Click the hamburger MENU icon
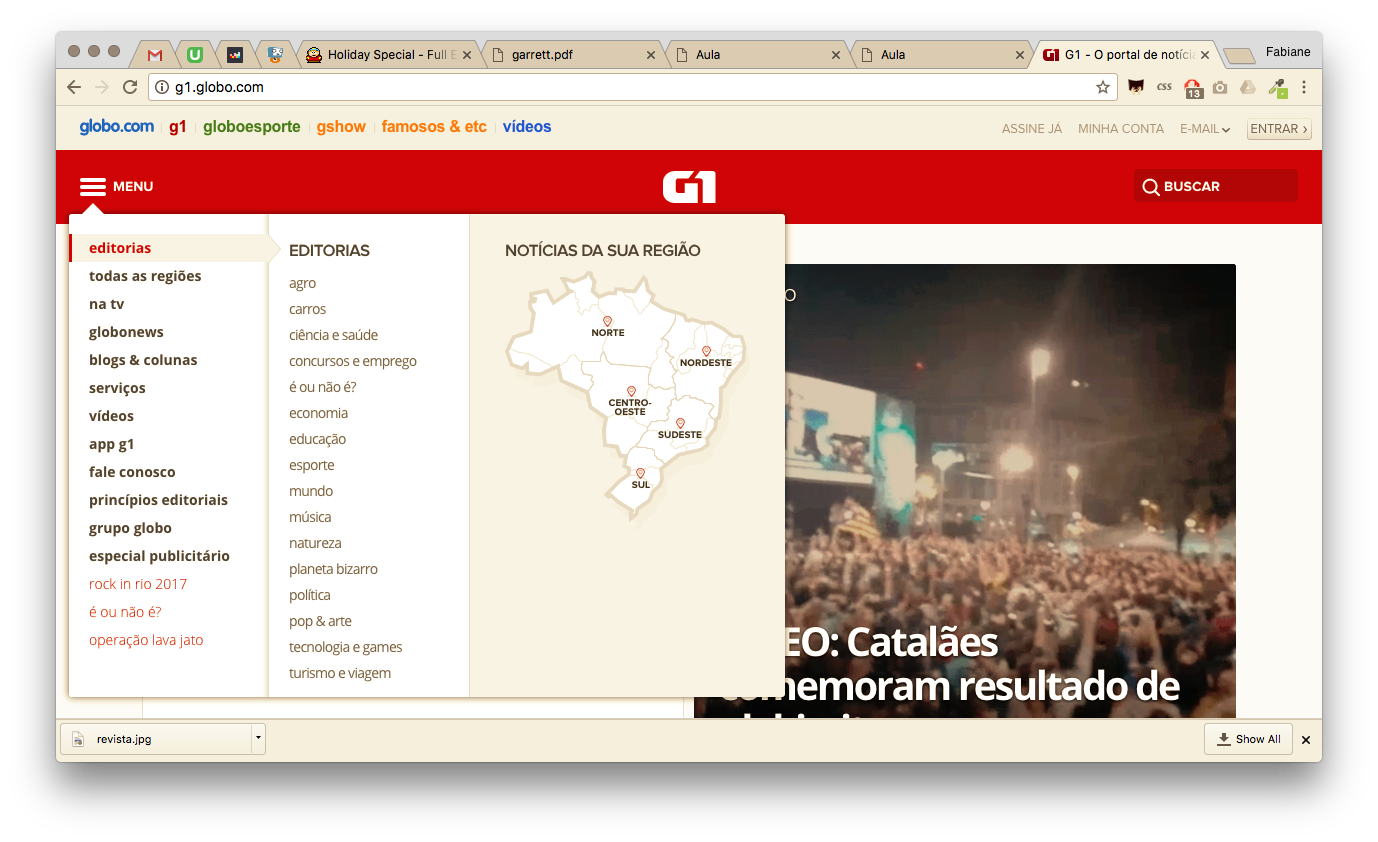This screenshot has width=1378, height=842. point(93,187)
